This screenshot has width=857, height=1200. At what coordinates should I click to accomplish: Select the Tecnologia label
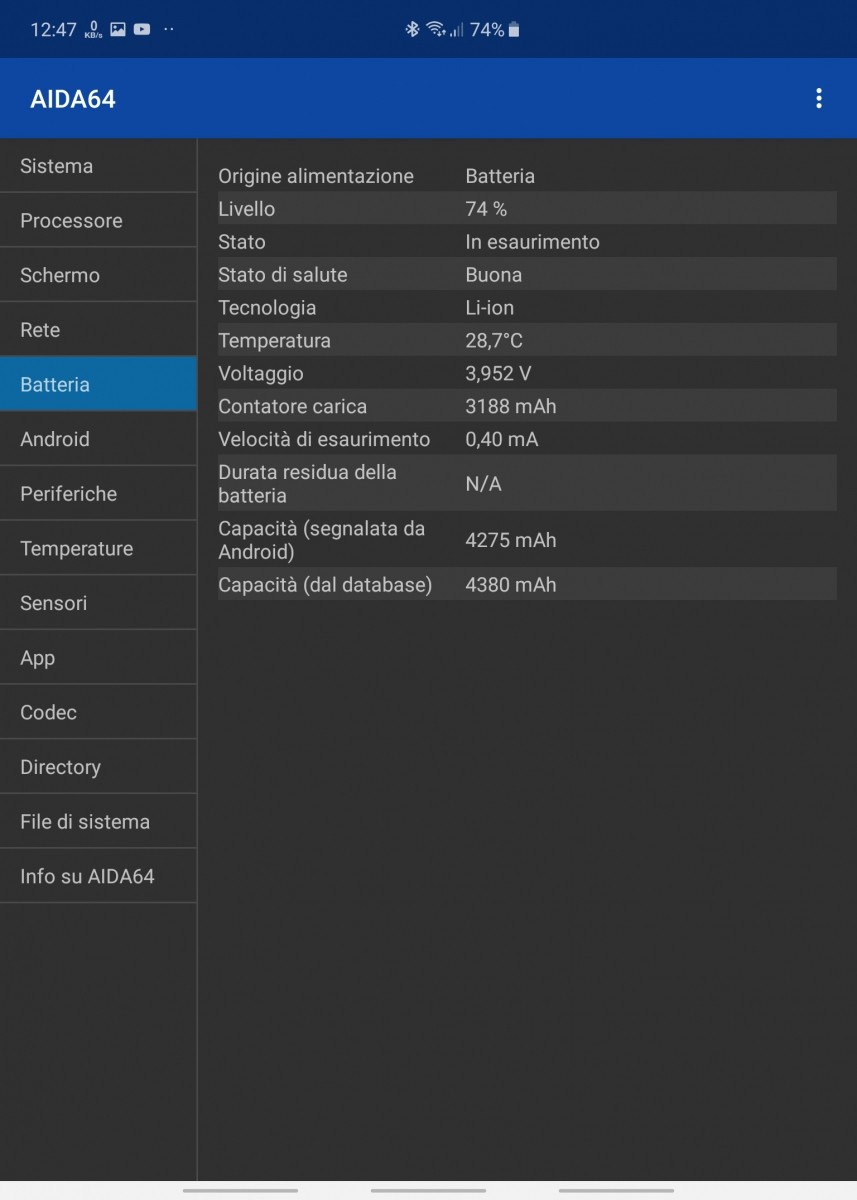[x=267, y=308]
